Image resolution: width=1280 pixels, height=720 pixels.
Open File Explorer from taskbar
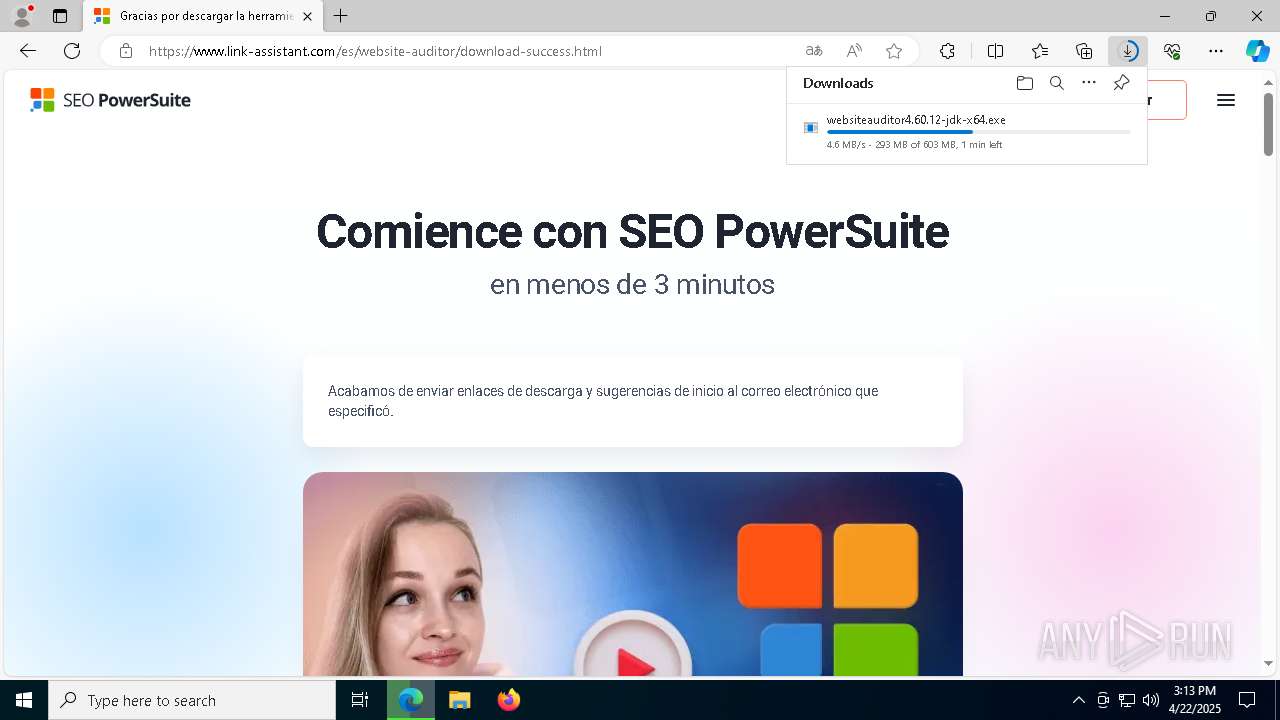(x=460, y=700)
